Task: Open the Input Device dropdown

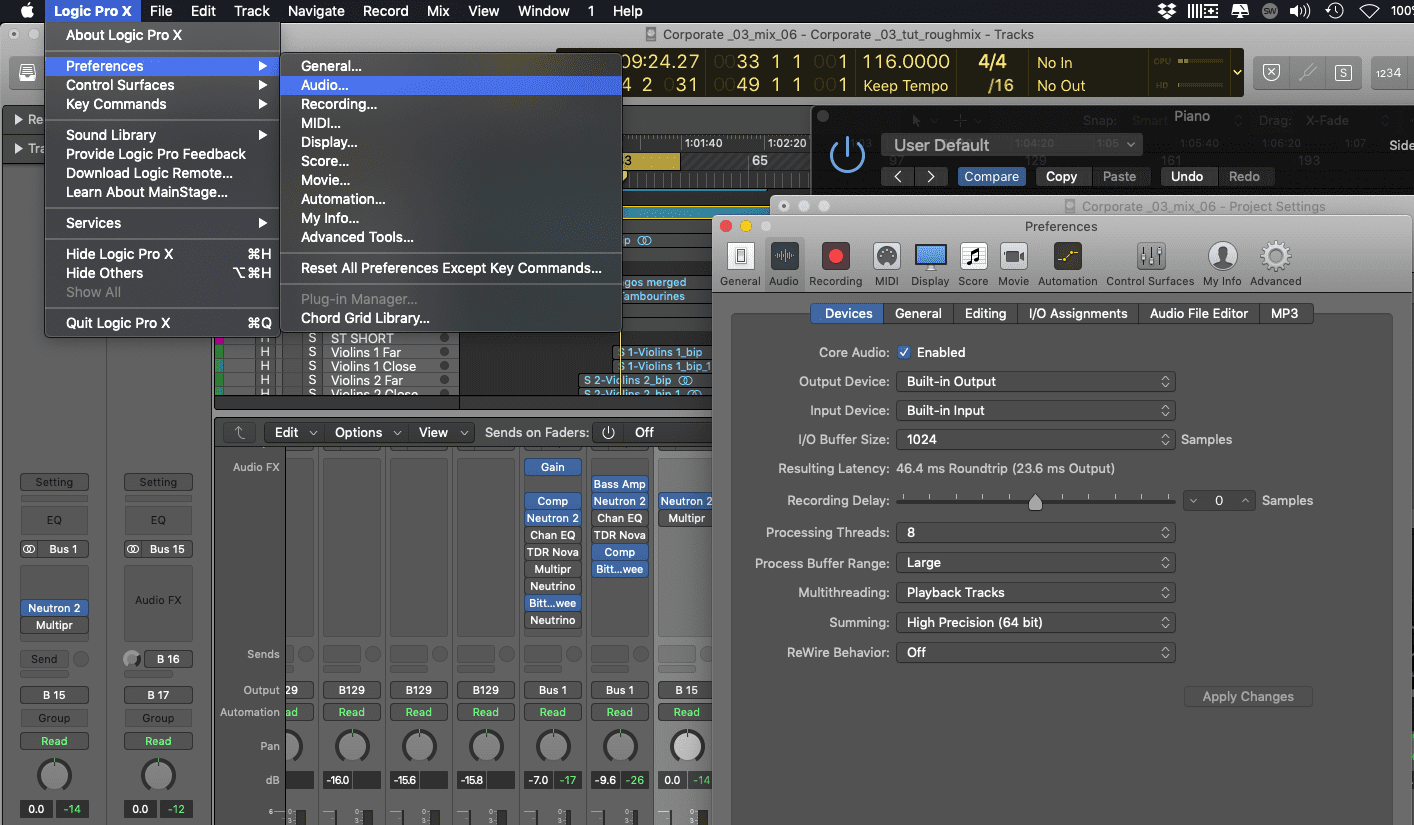Action: point(1035,410)
